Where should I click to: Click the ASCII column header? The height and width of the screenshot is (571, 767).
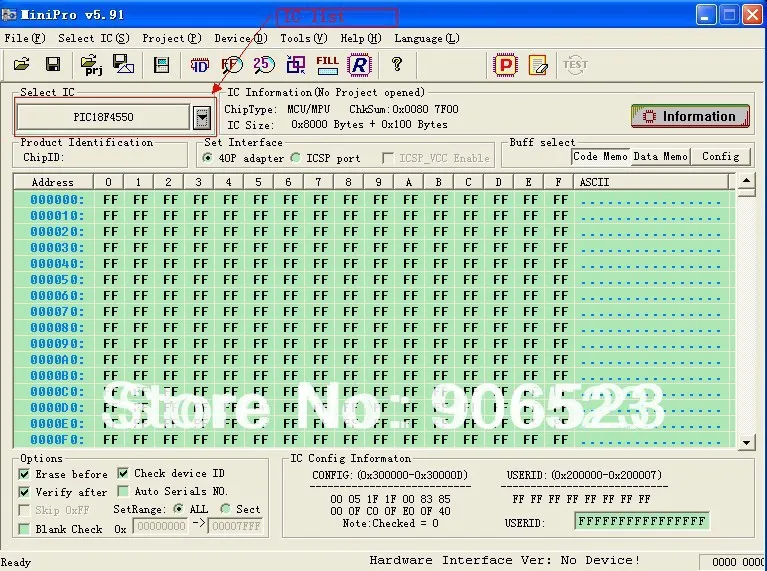[653, 182]
